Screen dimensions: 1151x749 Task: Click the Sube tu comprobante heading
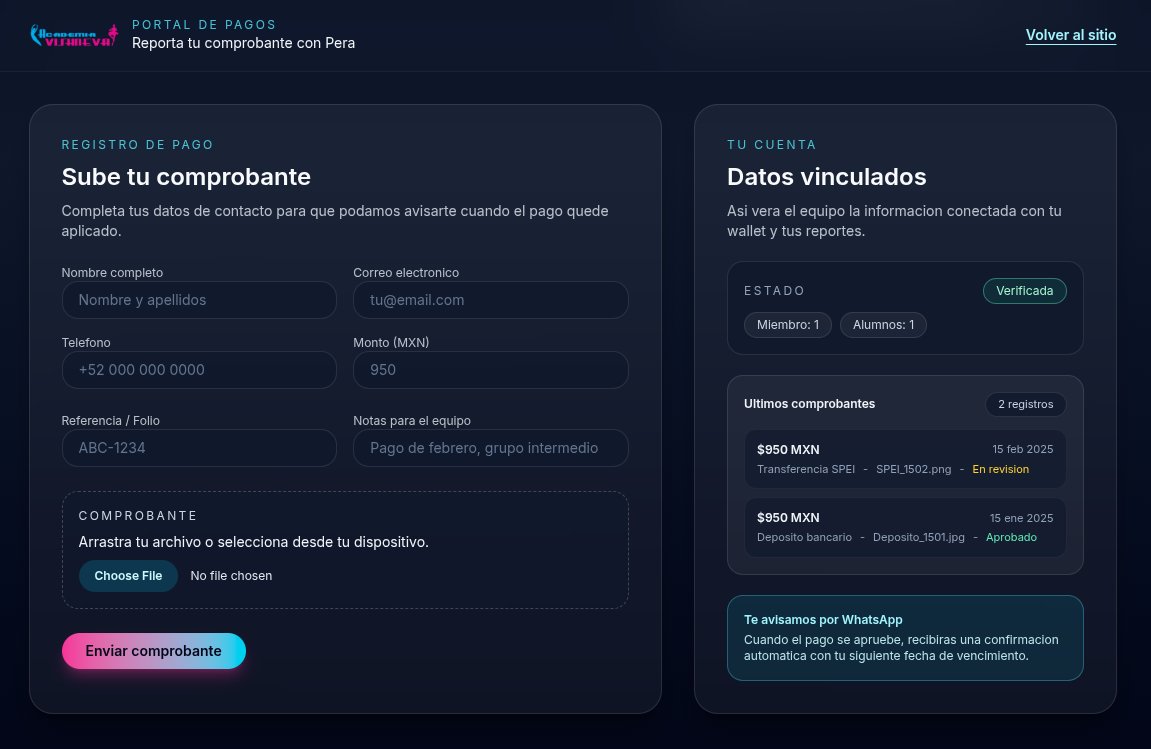point(186,177)
